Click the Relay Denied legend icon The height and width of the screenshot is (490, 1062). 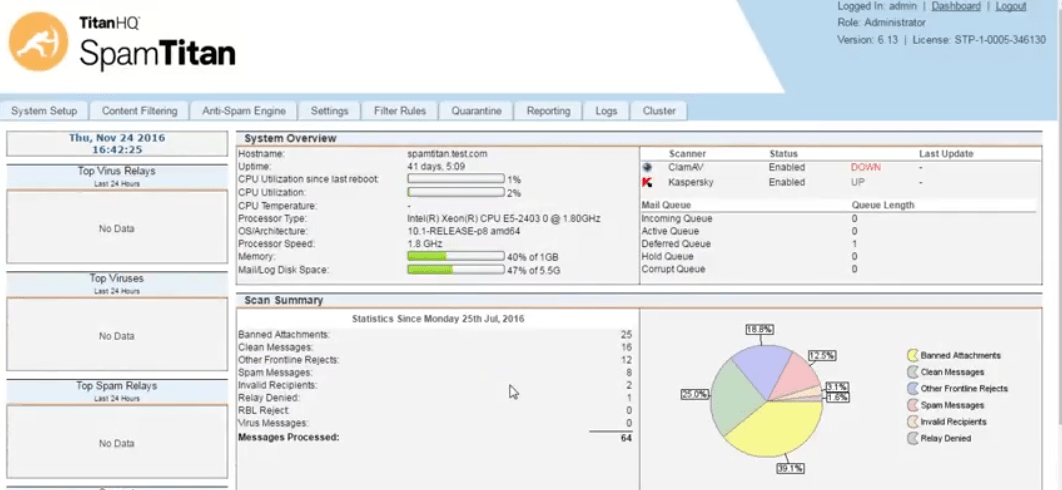pyautogui.click(x=912, y=438)
